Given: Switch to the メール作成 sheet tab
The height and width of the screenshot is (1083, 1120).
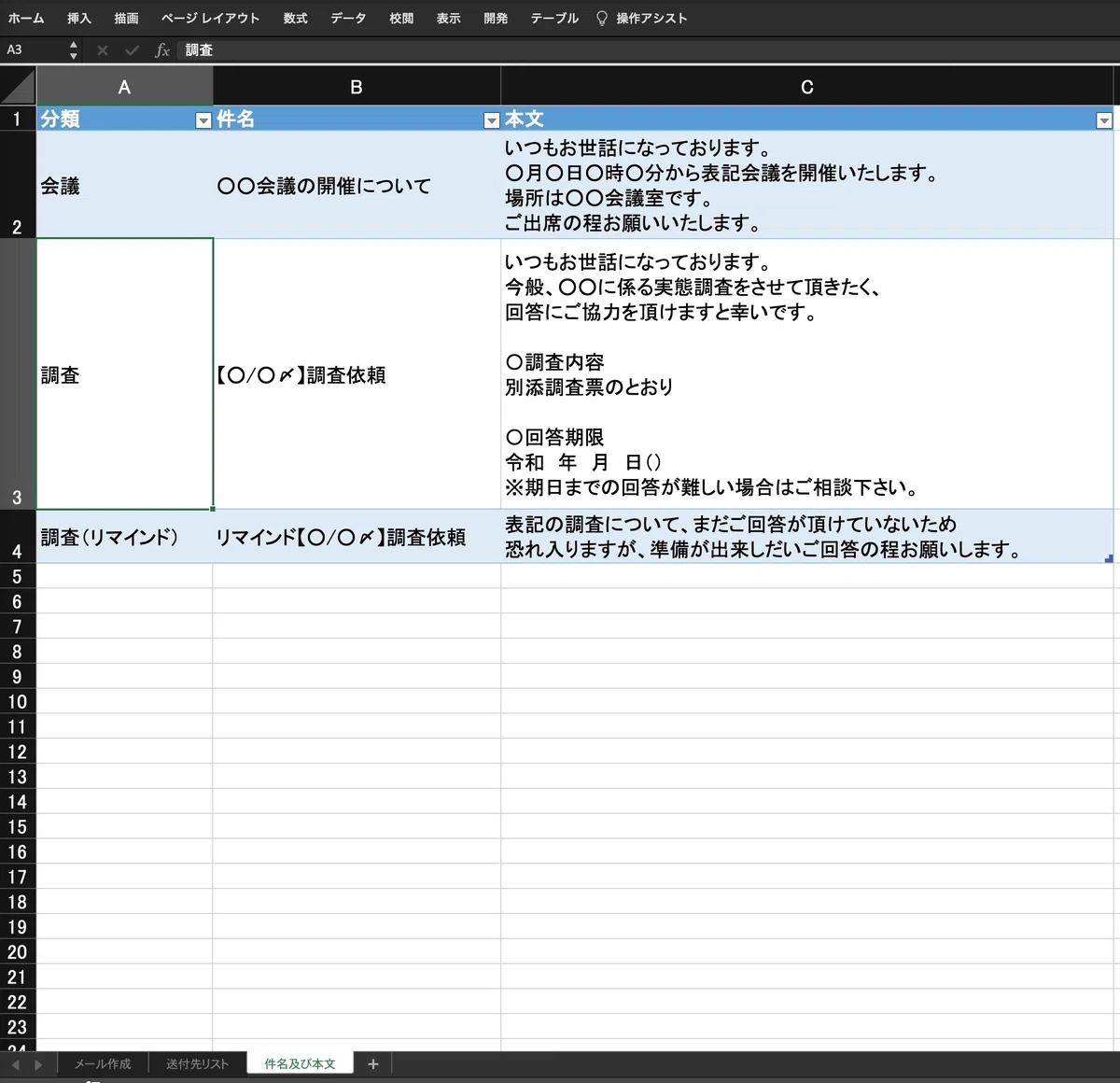Looking at the screenshot, I should (x=103, y=1064).
